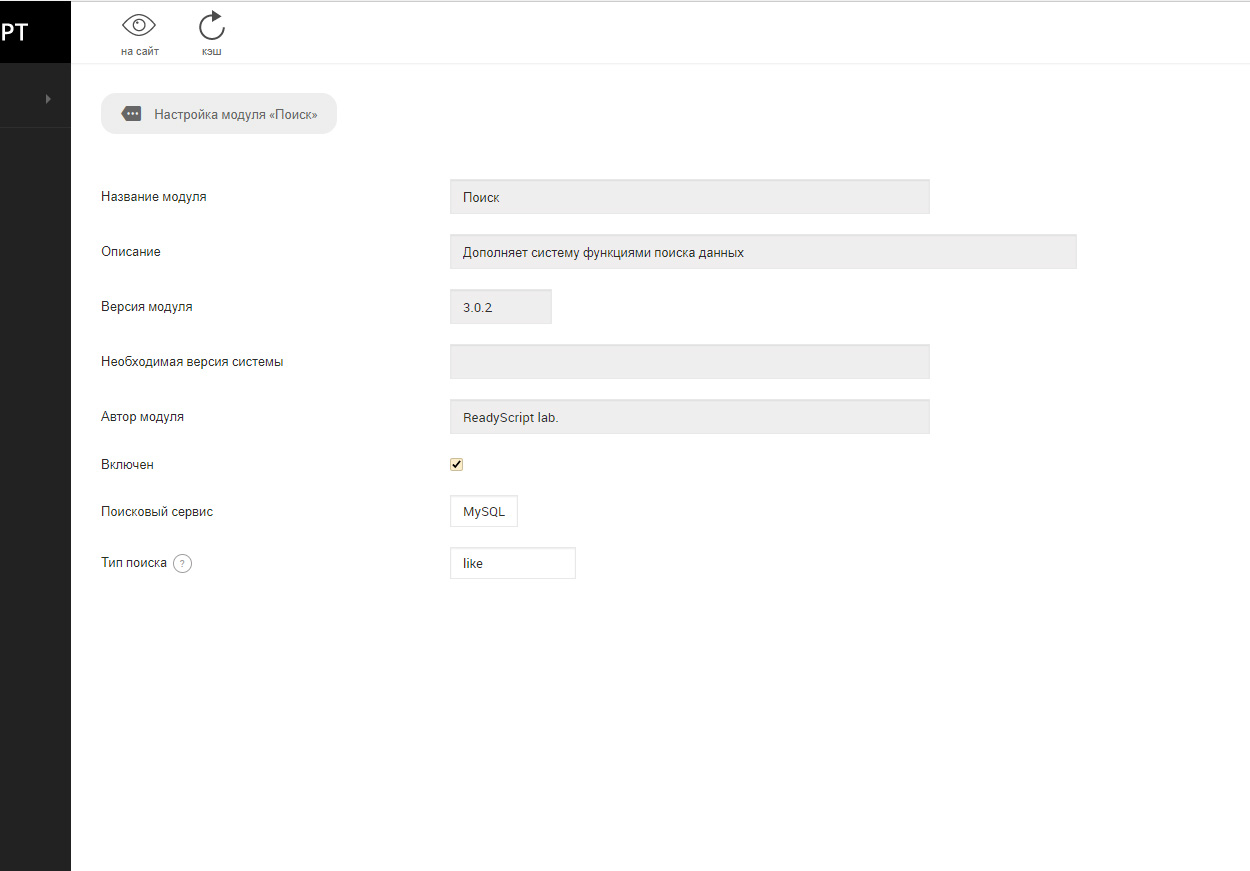1250x871 pixels.
Task: Click the «кэш» text label
Action: tap(212, 51)
